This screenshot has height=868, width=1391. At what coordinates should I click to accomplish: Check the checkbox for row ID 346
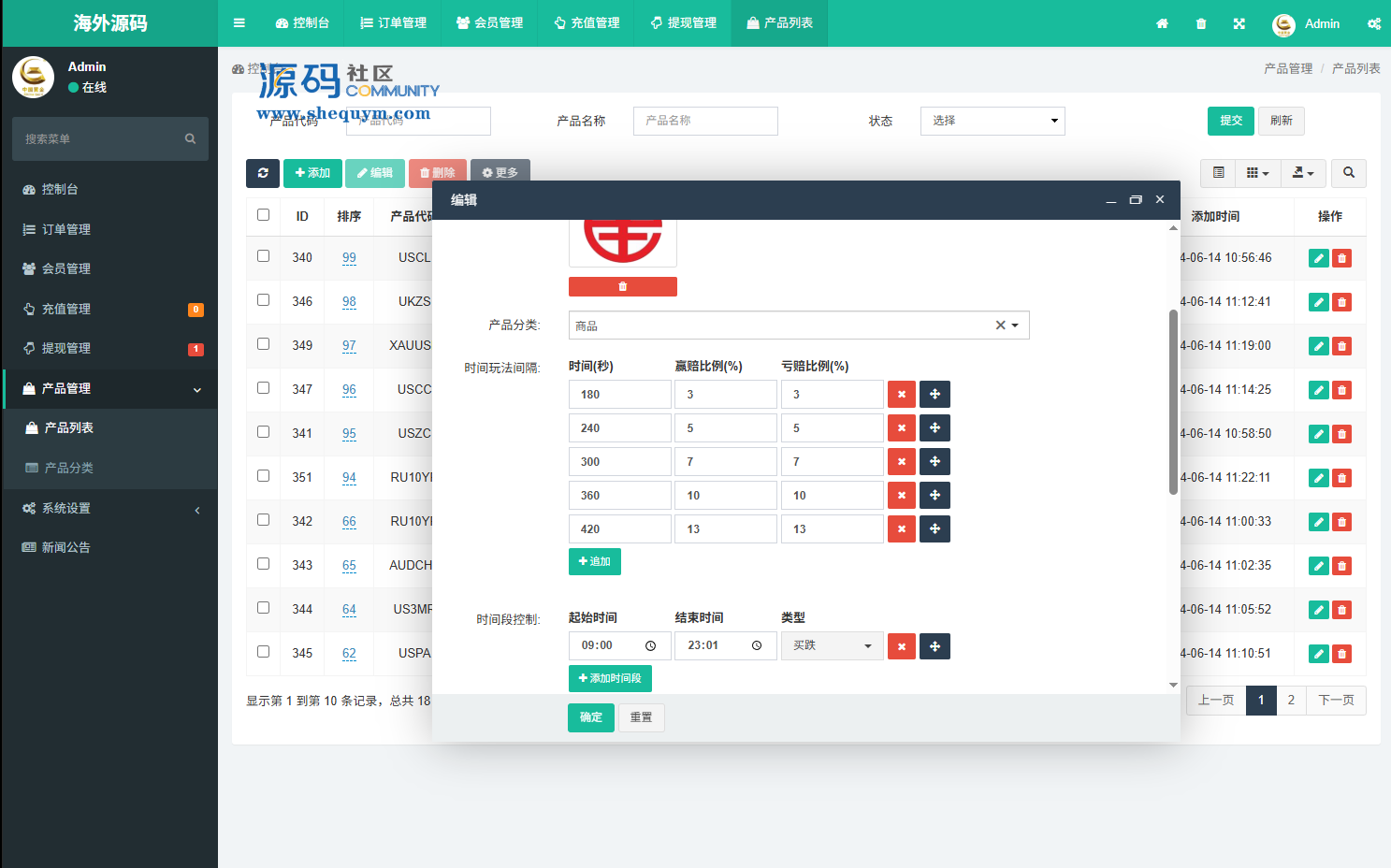tap(264, 300)
